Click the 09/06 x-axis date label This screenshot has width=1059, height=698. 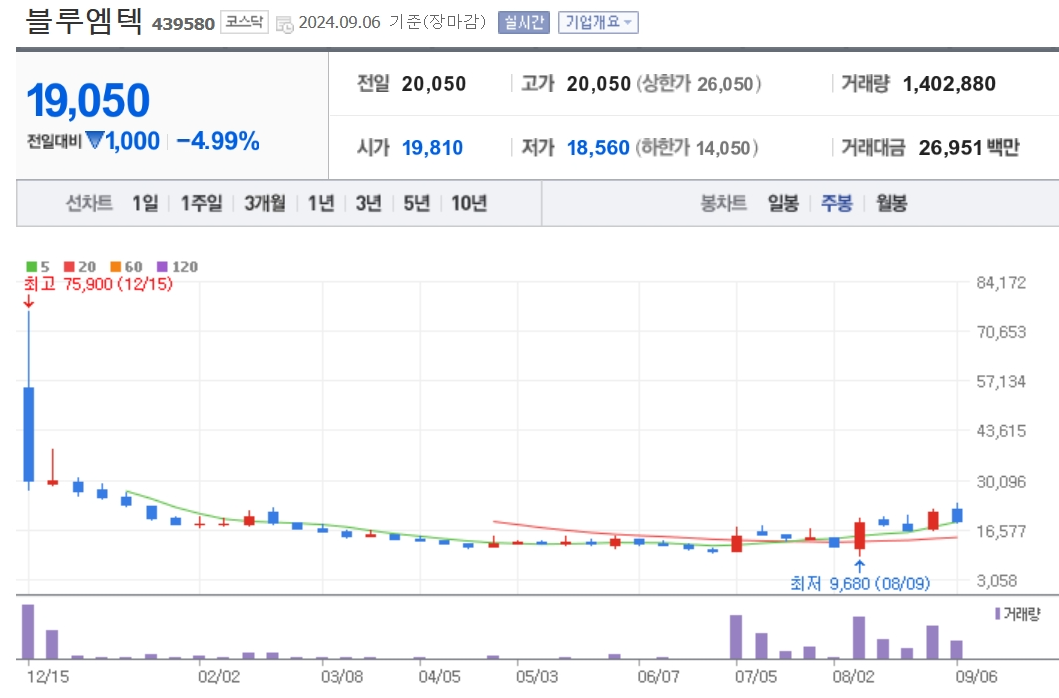point(976,676)
